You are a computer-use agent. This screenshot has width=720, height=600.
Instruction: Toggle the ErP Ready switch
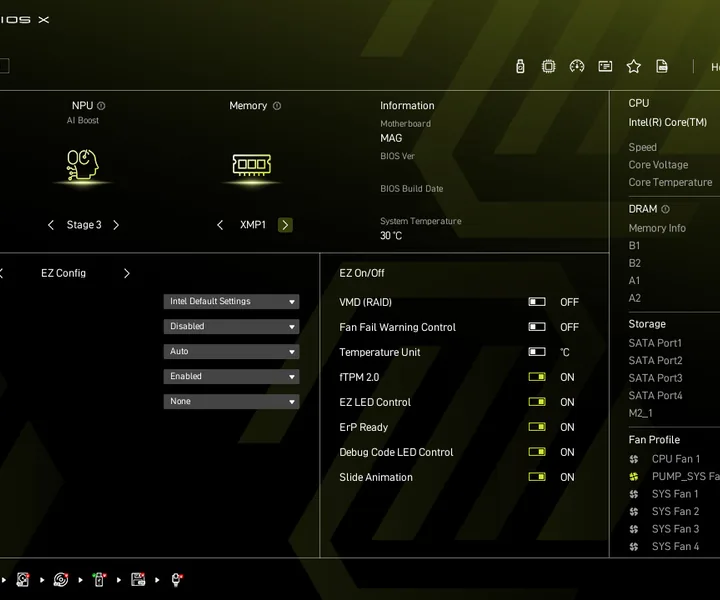tap(537, 427)
